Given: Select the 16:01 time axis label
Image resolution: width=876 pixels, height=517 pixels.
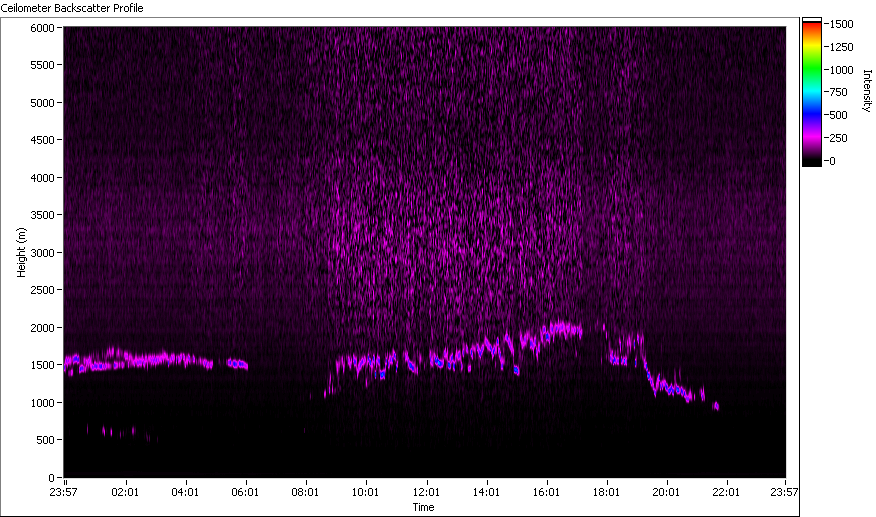Looking at the screenshot, I should pos(546,492).
